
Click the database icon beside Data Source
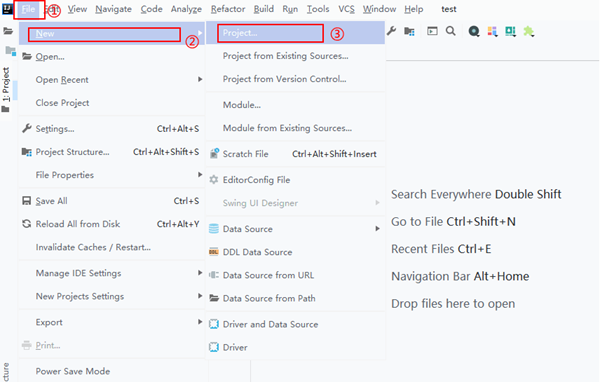click(214, 229)
